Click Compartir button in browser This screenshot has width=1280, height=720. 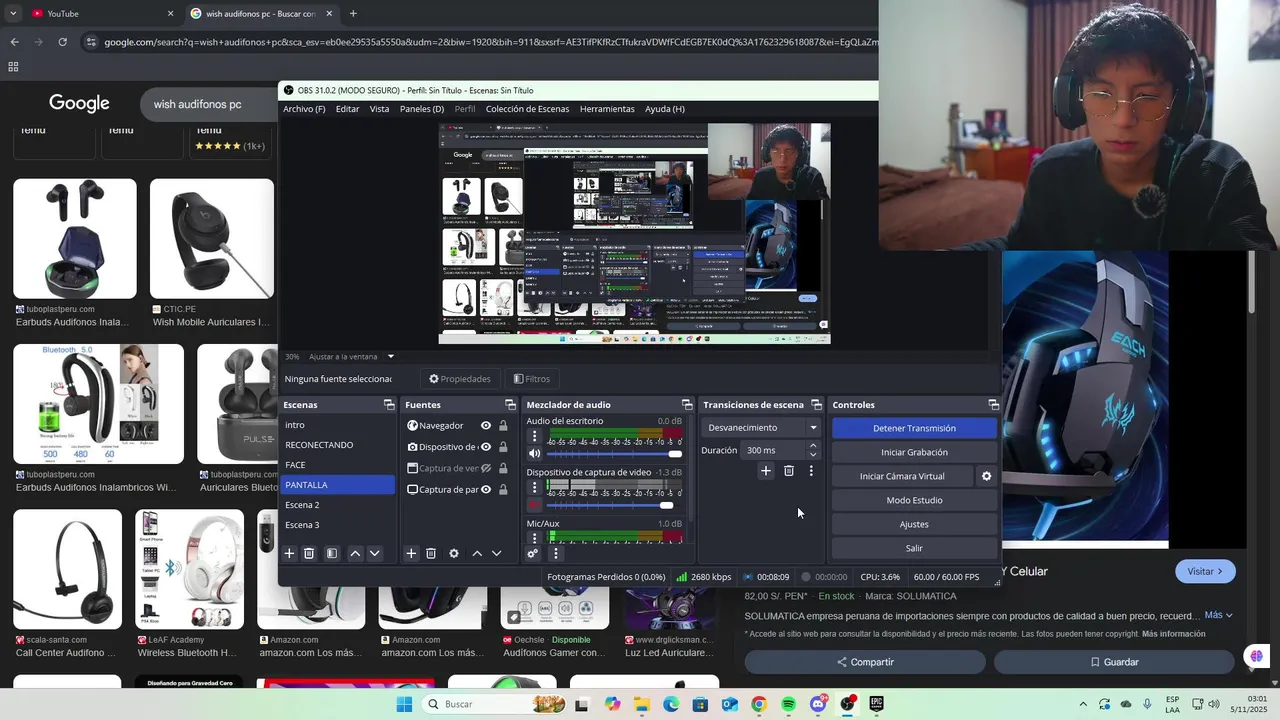865,662
